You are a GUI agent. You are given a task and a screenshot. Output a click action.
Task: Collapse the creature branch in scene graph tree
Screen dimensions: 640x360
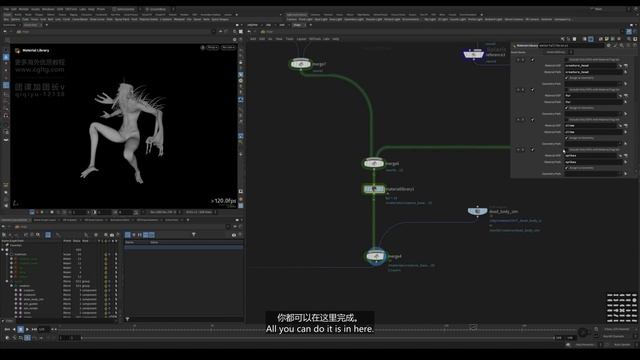coord(12,286)
